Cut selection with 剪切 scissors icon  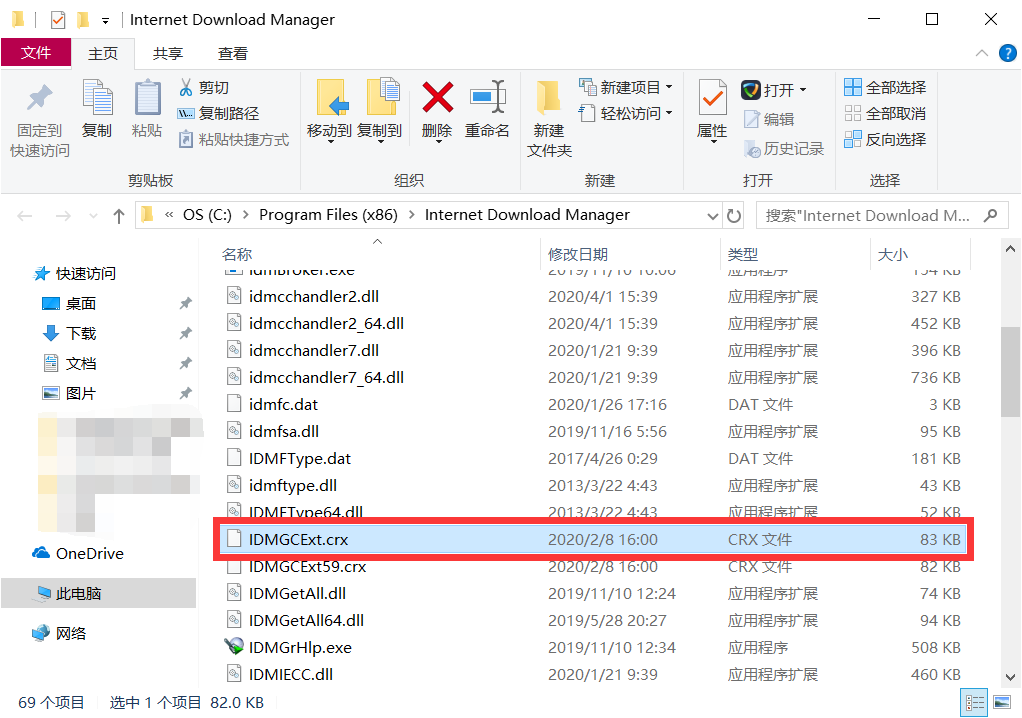[203, 88]
